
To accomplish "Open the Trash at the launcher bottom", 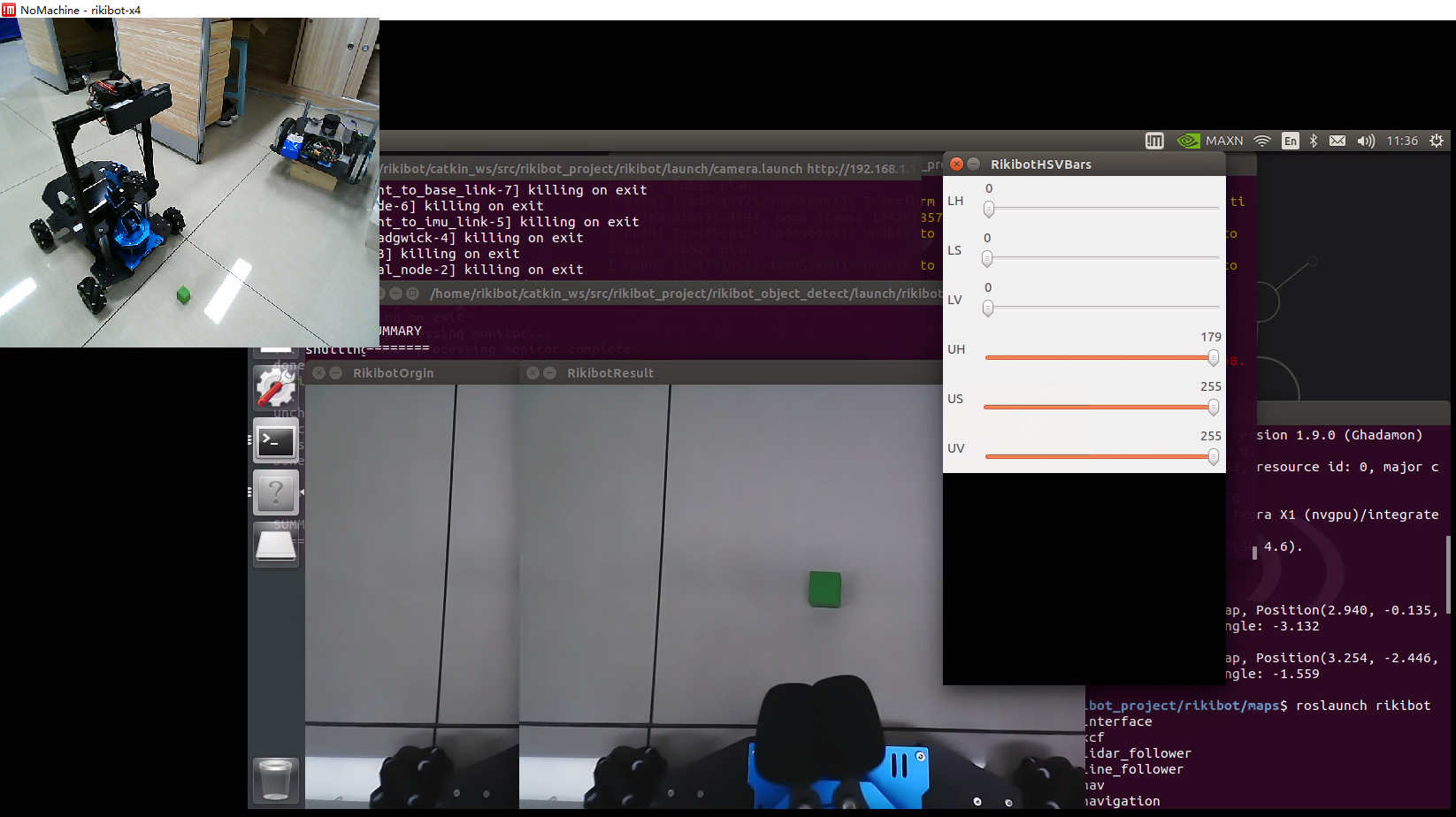I will (276, 781).
